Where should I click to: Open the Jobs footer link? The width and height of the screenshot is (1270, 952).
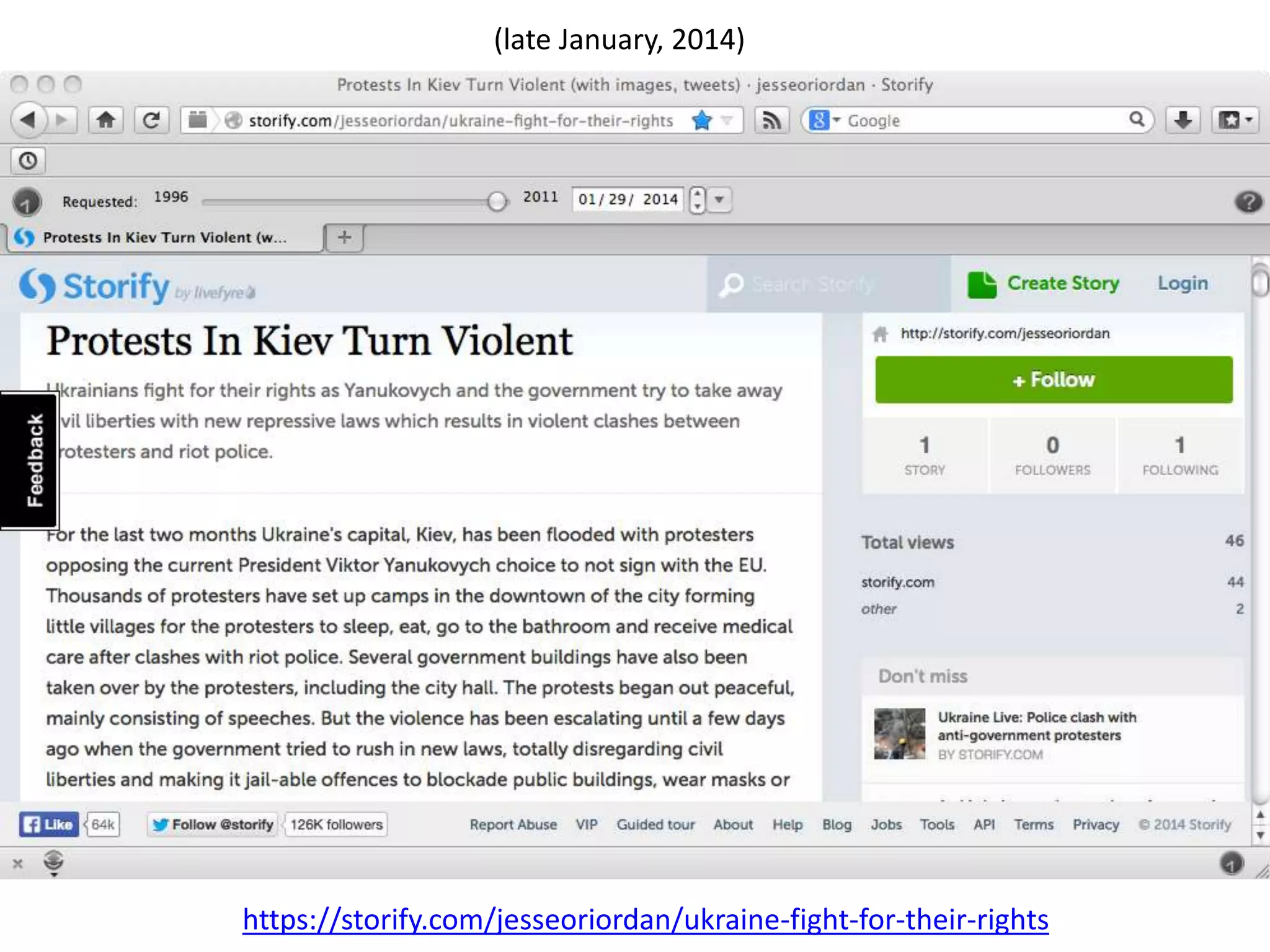coord(886,825)
